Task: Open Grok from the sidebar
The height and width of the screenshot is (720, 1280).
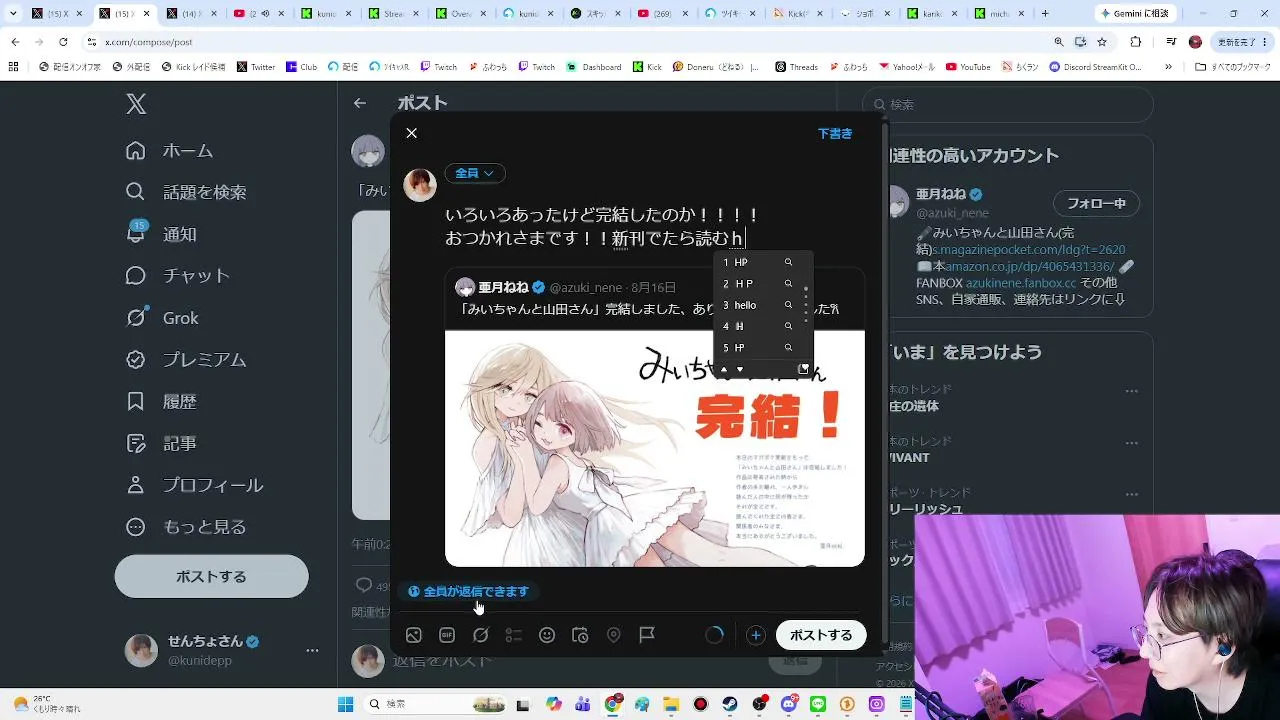Action: 162,318
